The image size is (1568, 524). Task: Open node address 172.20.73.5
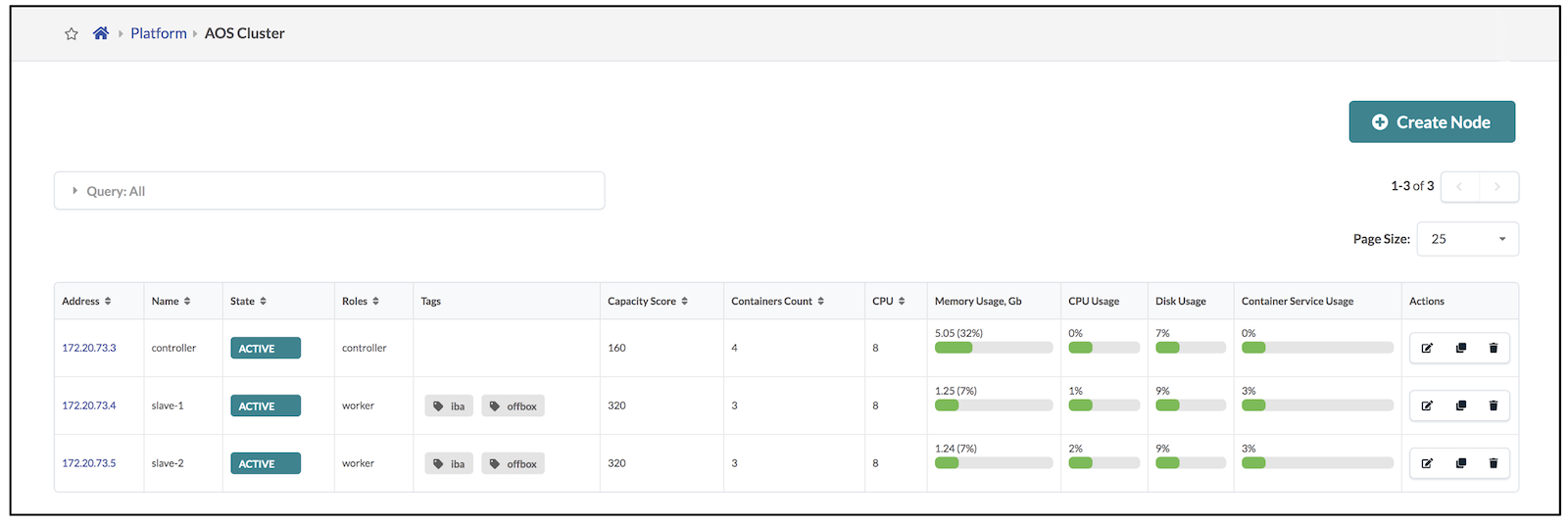point(89,463)
